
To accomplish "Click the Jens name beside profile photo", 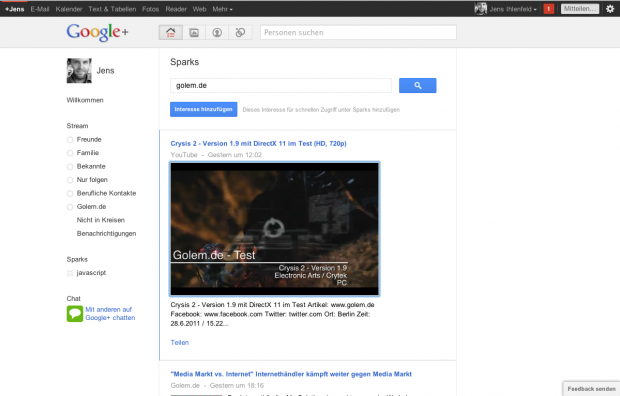I will pyautogui.click(x=106, y=71).
